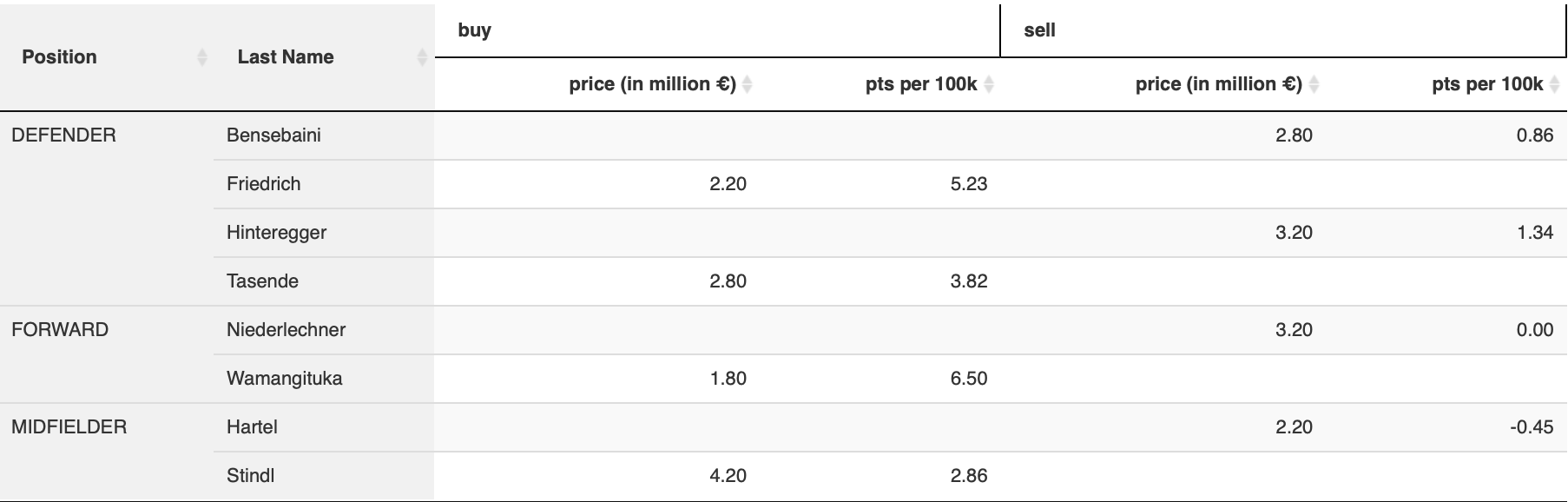
Task: Click the sort arrows beside Position header
Action: click(x=202, y=57)
